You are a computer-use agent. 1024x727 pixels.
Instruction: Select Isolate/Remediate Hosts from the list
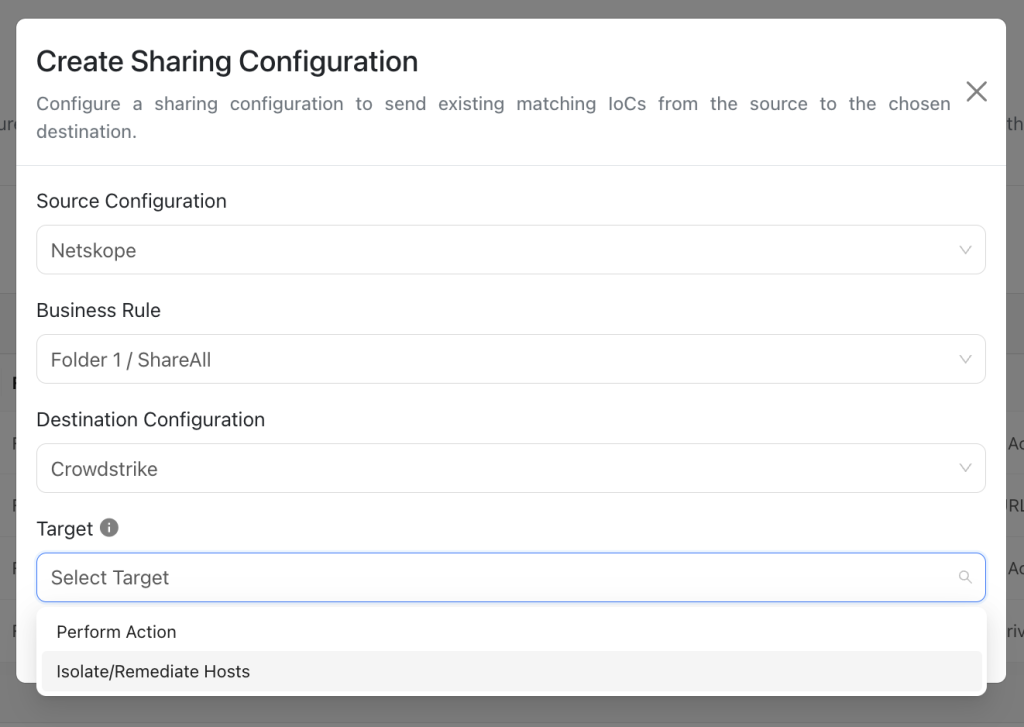coord(511,671)
